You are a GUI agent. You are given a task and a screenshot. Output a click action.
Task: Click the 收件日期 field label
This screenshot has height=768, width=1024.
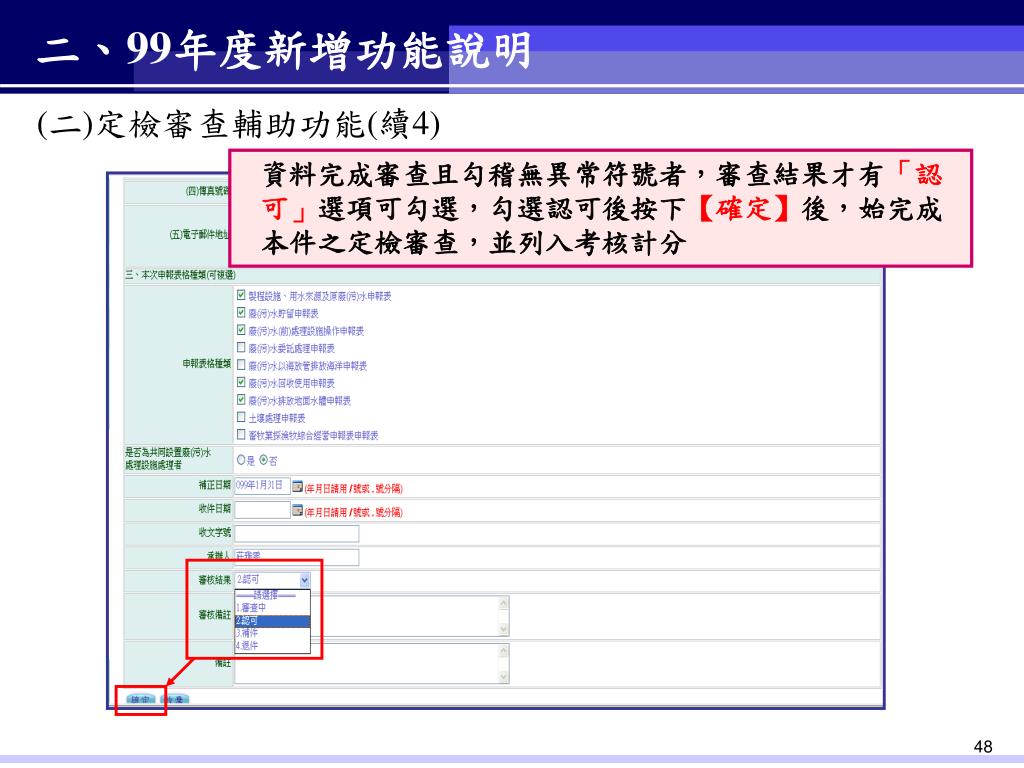(x=215, y=509)
